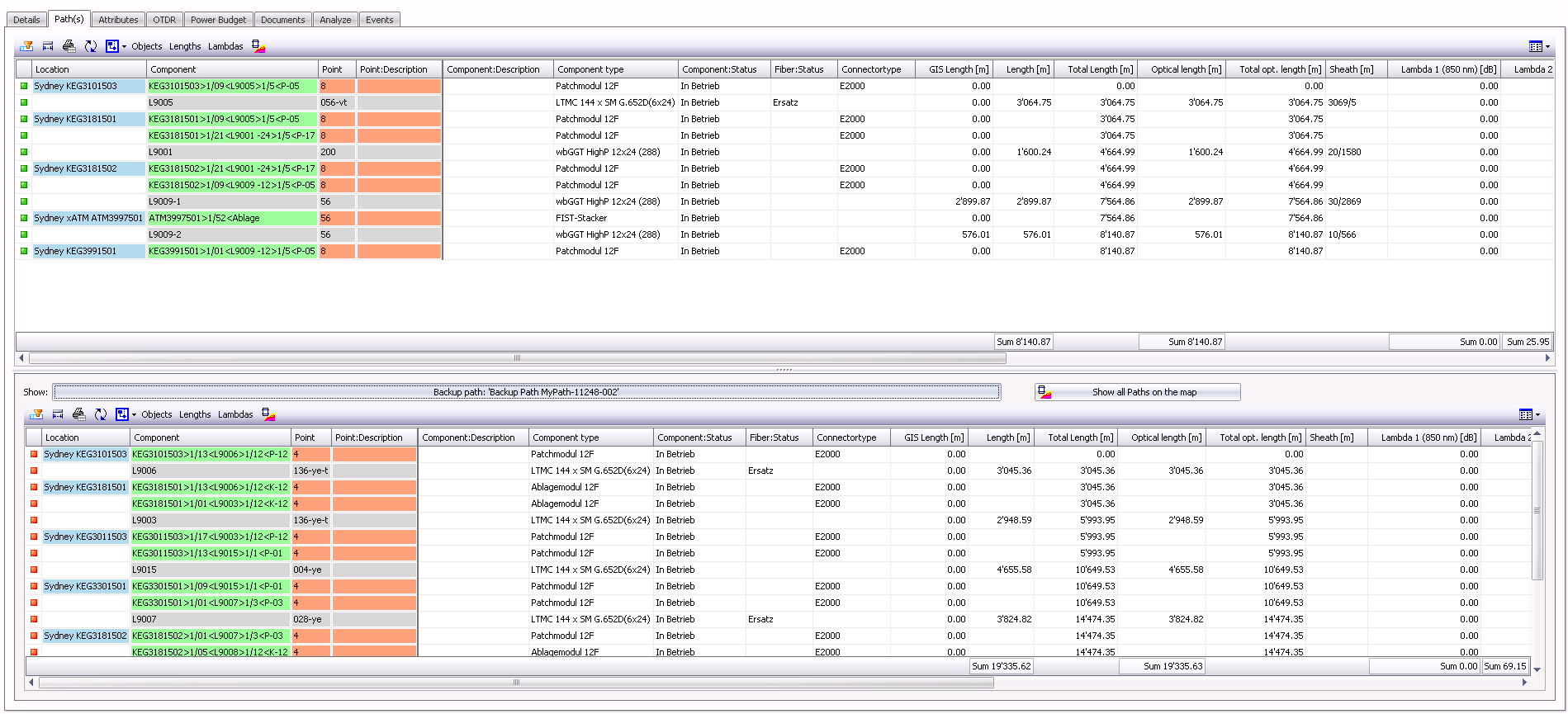1568x714 pixels.
Task: Click the right scroll arrow of backup table
Action: pyautogui.click(x=1524, y=683)
